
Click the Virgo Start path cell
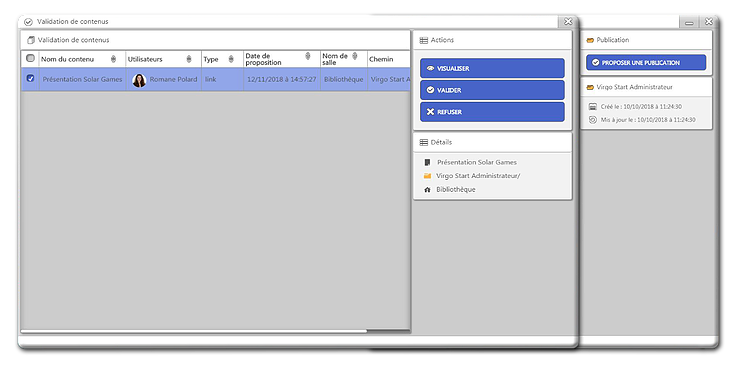(390, 79)
